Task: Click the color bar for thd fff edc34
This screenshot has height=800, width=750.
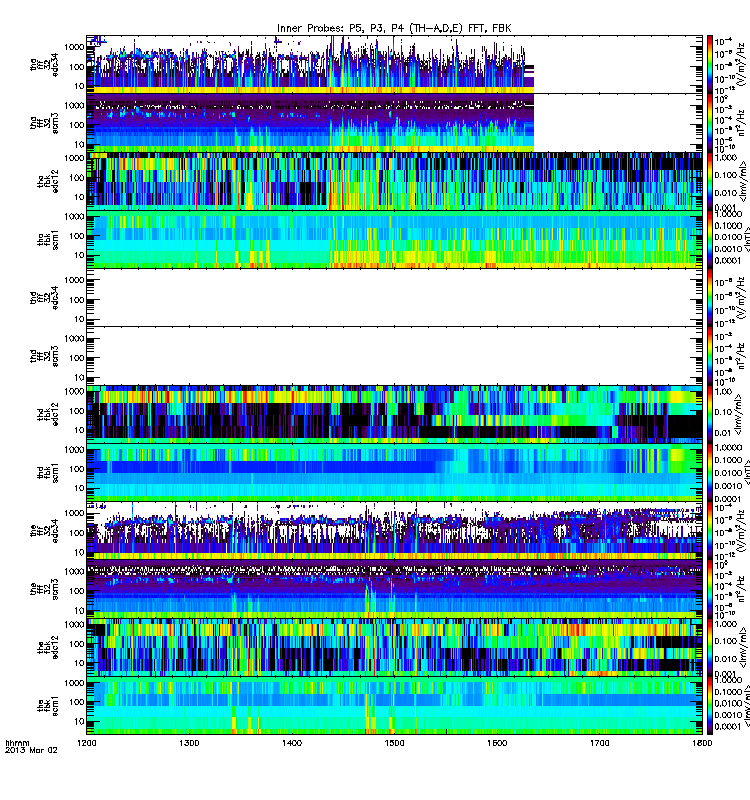Action: tap(710, 298)
